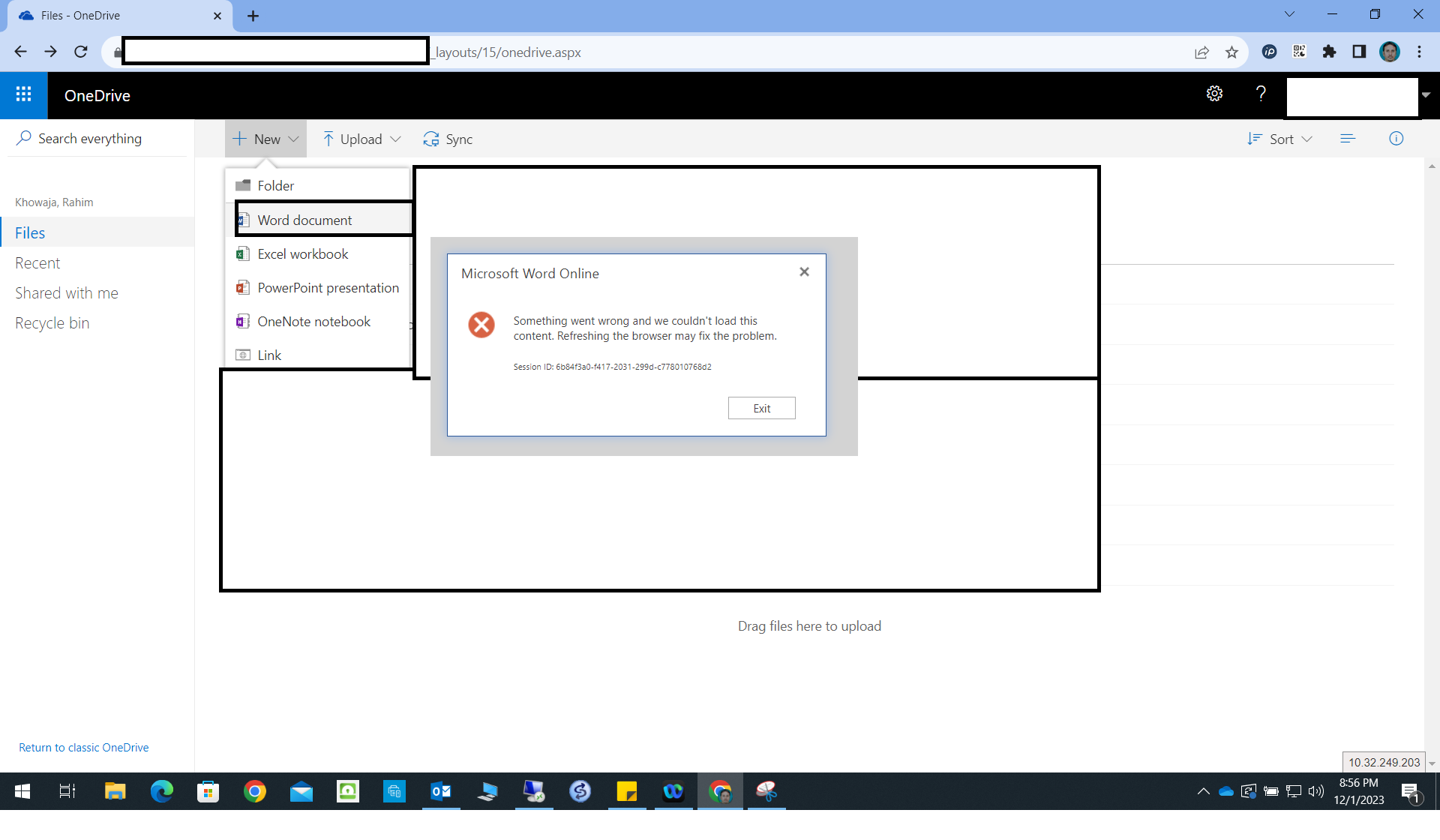Click the Search everything field
Viewport: 1440px width, 840px height.
pos(90,139)
